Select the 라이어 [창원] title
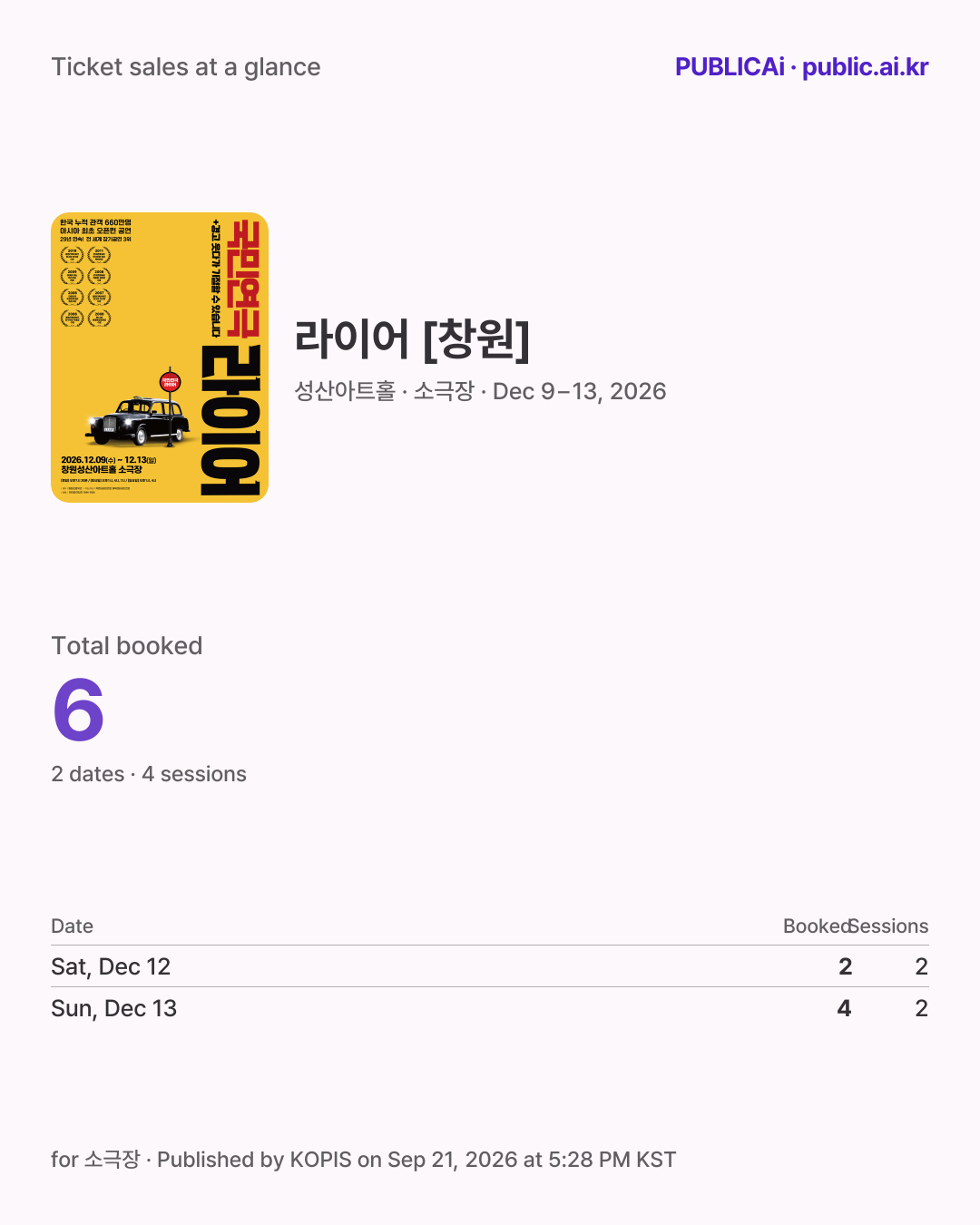 tap(412, 338)
